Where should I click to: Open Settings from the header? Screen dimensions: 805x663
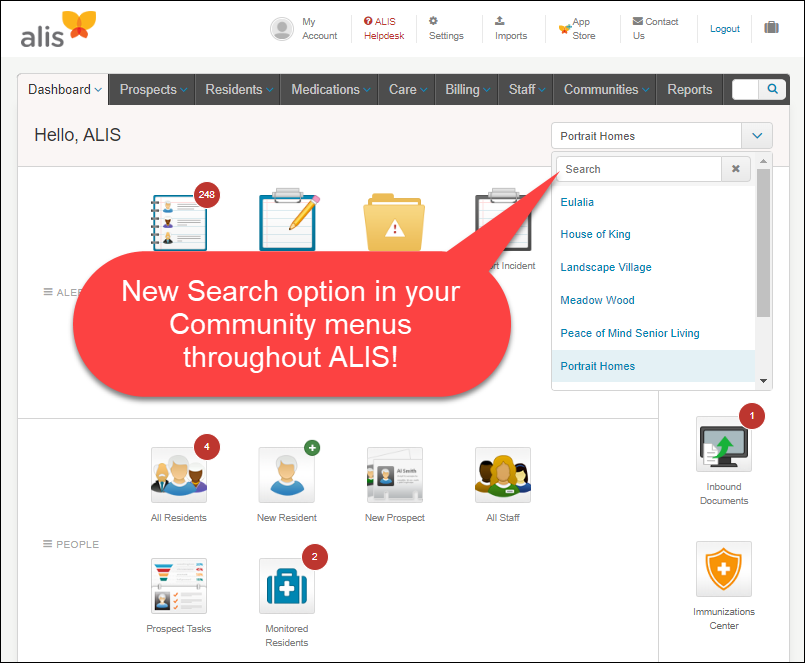coord(446,29)
